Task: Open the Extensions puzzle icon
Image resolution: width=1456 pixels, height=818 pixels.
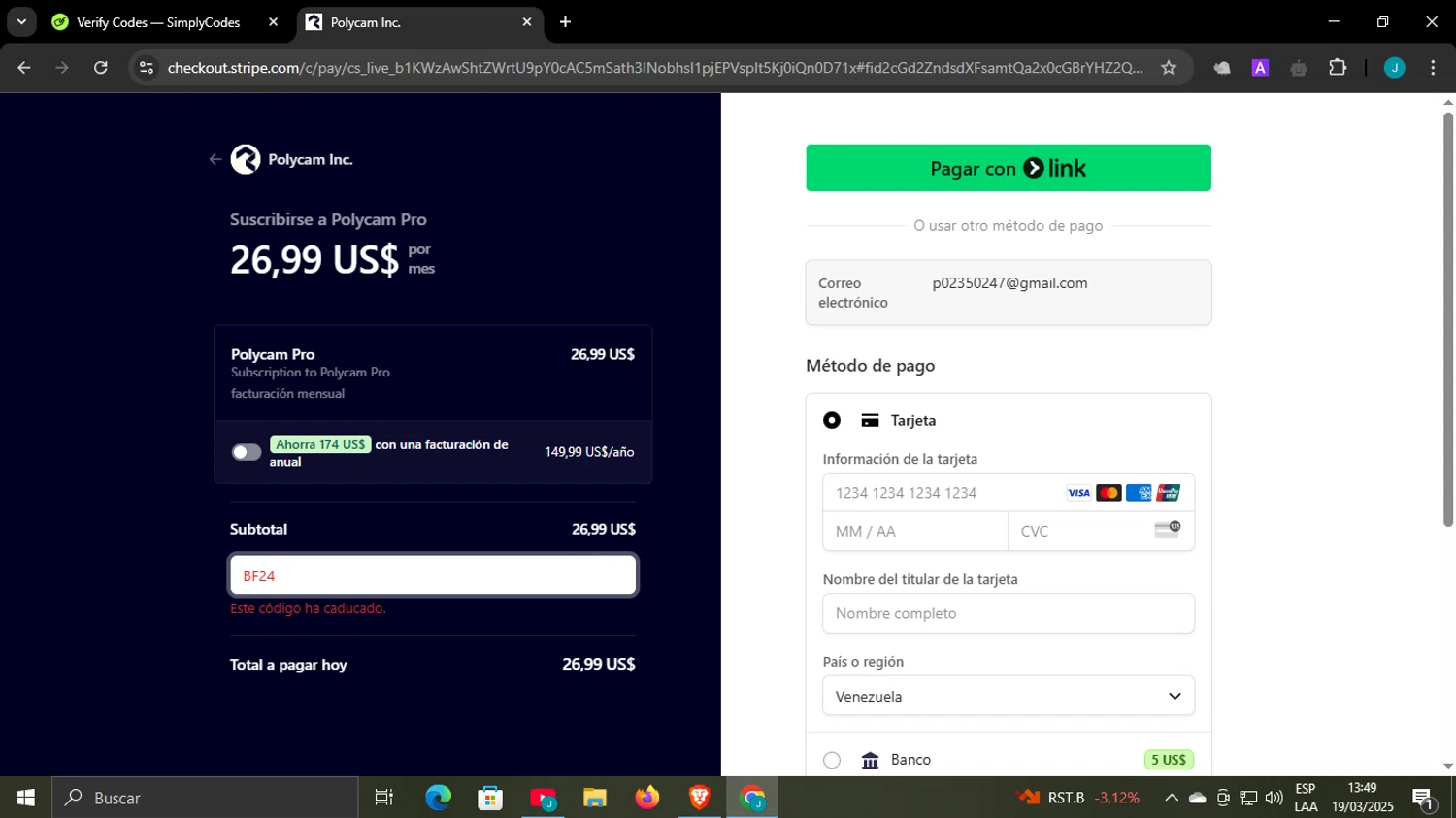Action: click(1338, 68)
